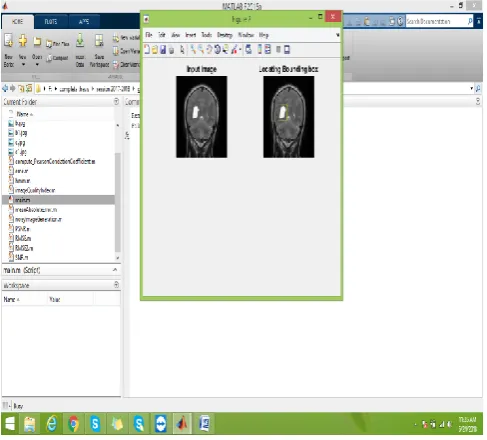The image size is (487, 440).
Task: Select the Edit Plot arrow tool
Action: 182,50
